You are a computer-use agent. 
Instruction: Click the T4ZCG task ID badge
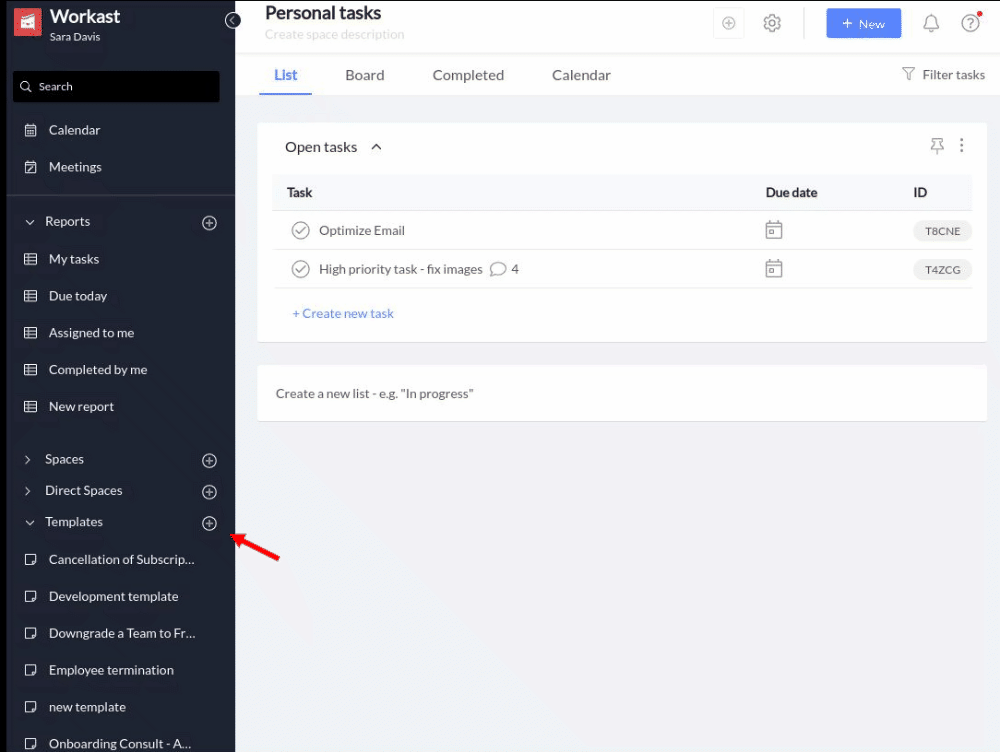pyautogui.click(x=942, y=270)
